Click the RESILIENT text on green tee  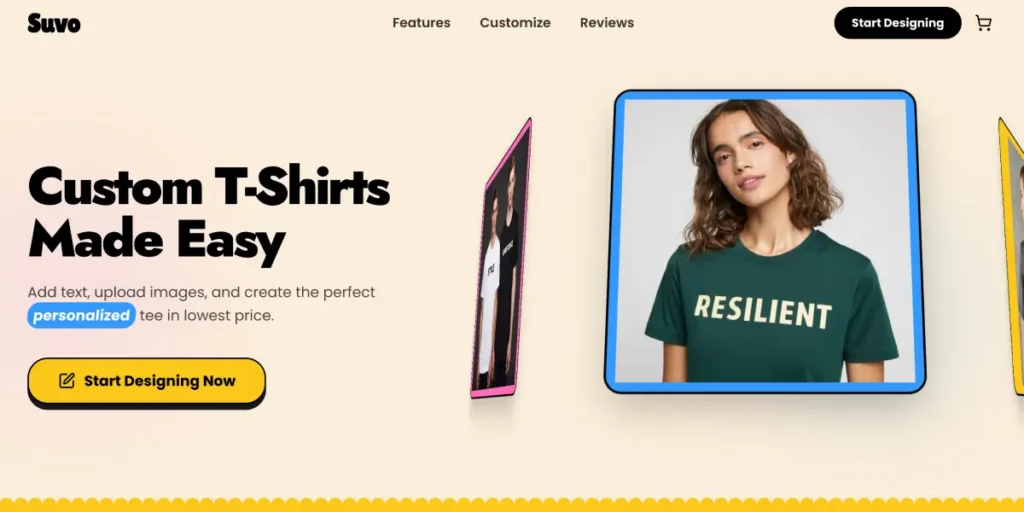click(x=763, y=312)
